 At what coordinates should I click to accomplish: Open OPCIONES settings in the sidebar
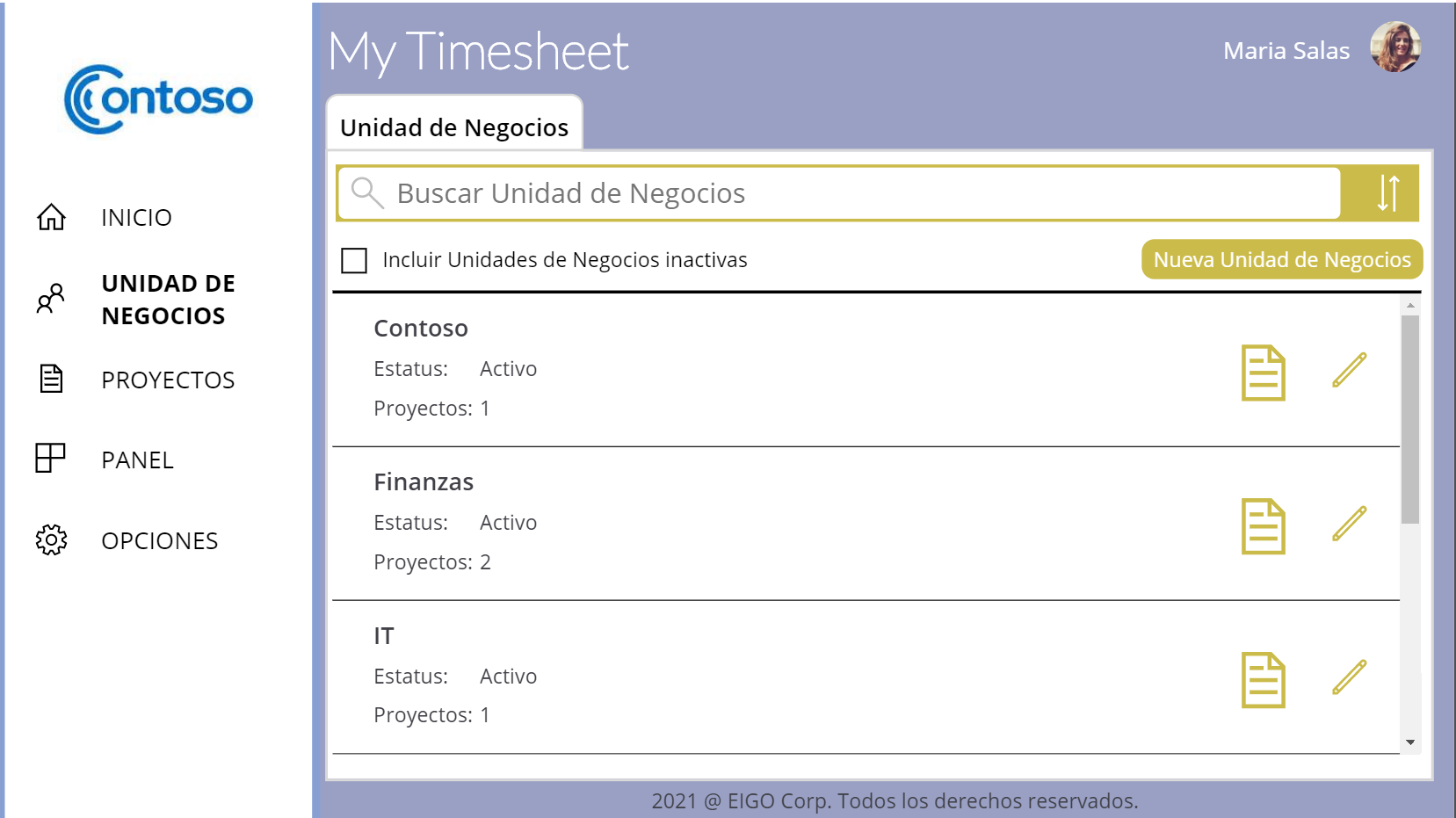[x=159, y=540]
